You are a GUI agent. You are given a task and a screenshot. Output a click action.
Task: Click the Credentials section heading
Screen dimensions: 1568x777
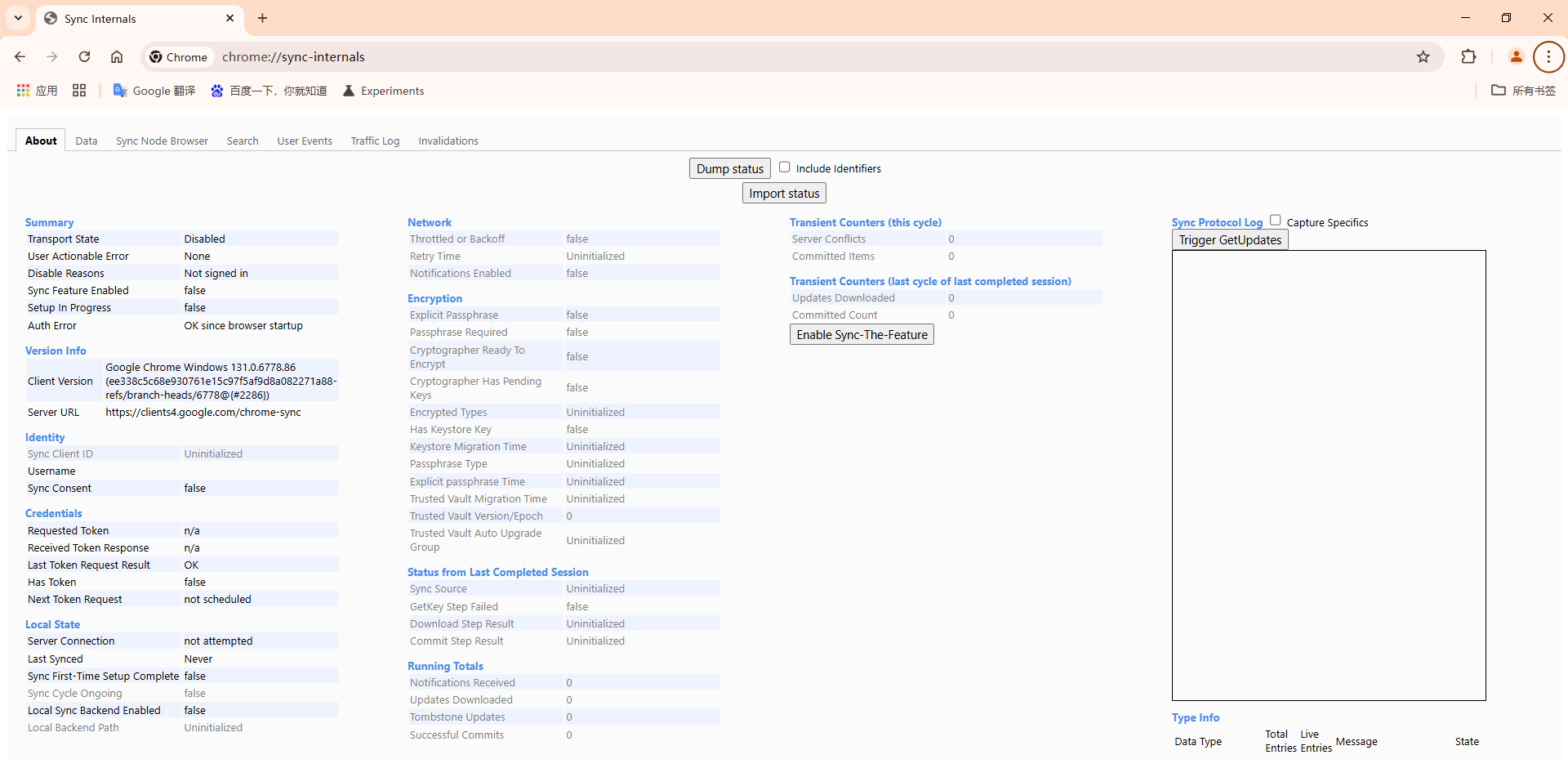tap(54, 513)
